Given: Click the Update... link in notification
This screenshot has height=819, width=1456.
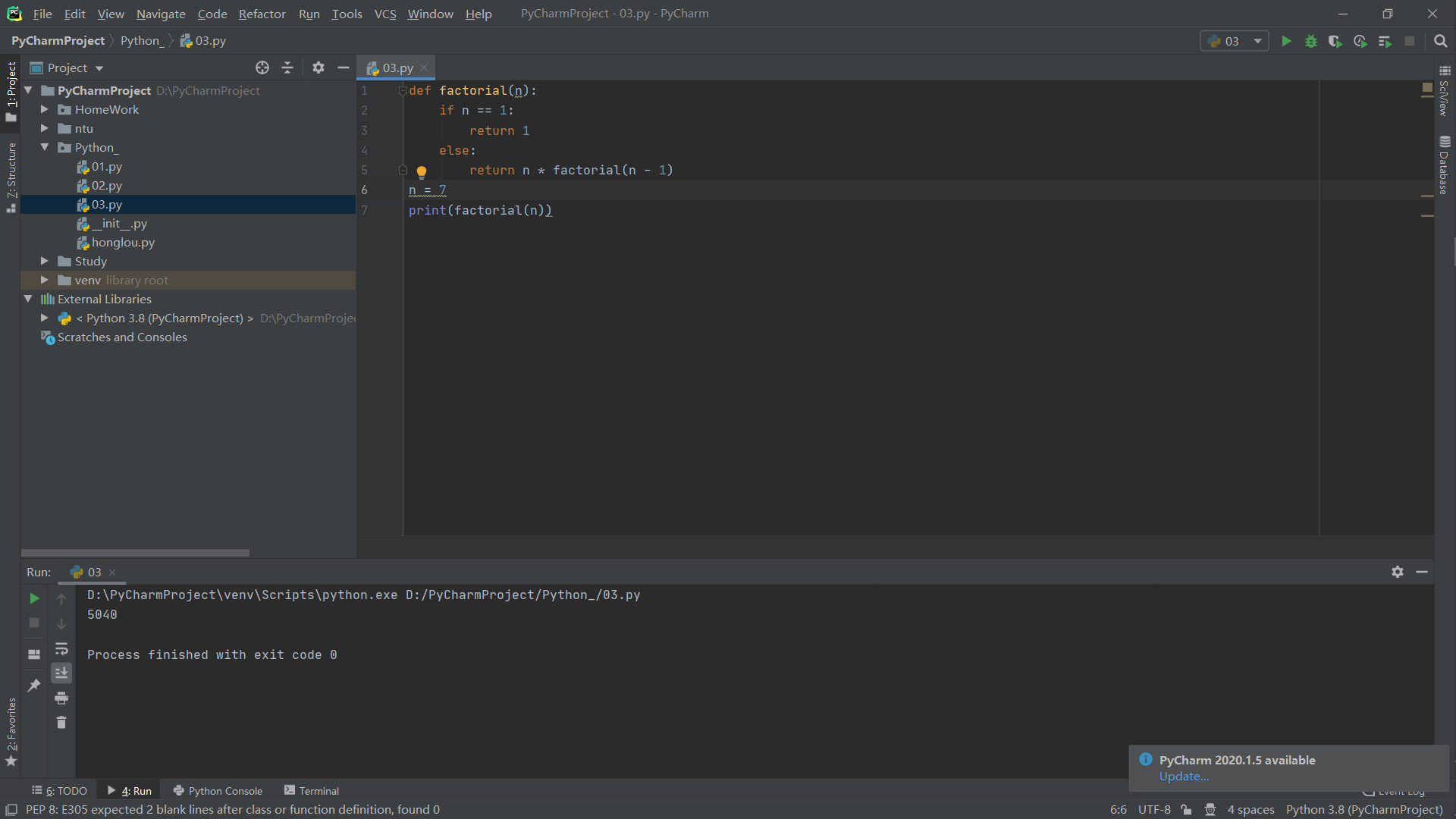Looking at the screenshot, I should (x=1183, y=777).
